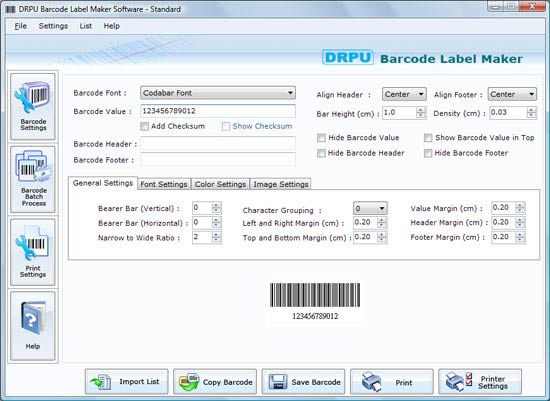Enable the Add Checksum checkbox

tap(144, 126)
